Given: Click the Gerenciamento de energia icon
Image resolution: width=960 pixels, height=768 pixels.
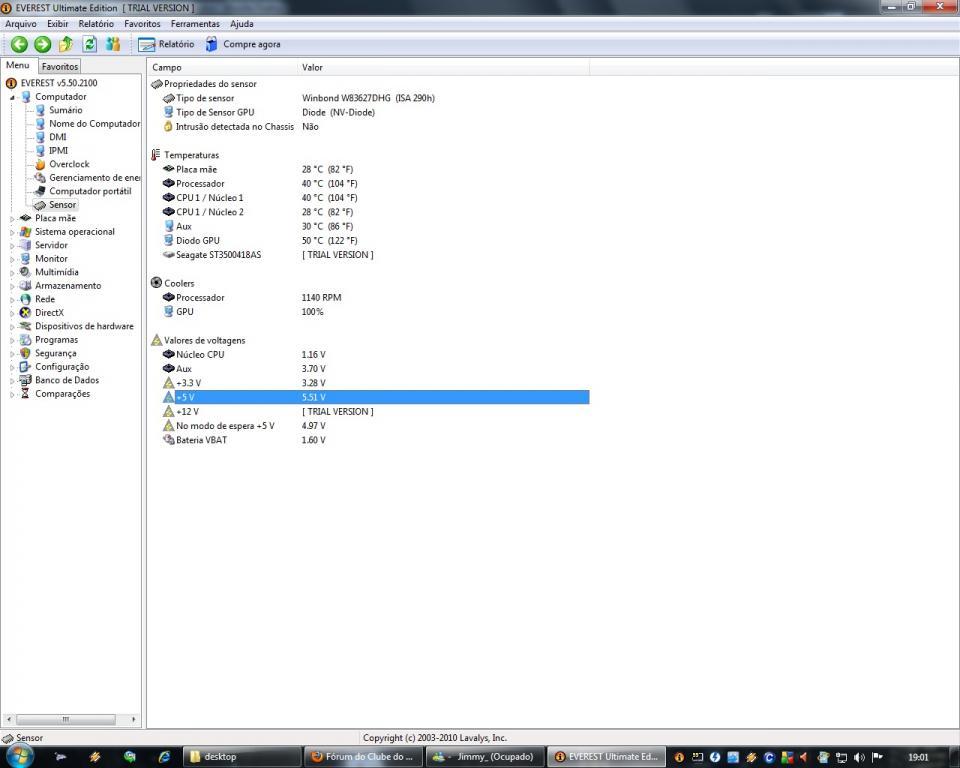Looking at the screenshot, I should [x=40, y=178].
